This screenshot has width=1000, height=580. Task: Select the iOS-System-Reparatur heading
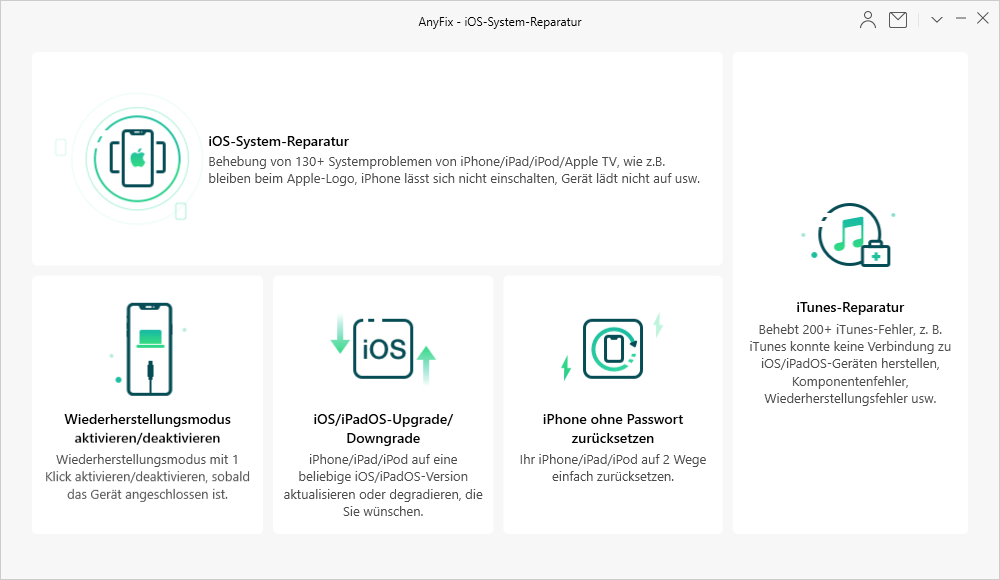[x=278, y=141]
